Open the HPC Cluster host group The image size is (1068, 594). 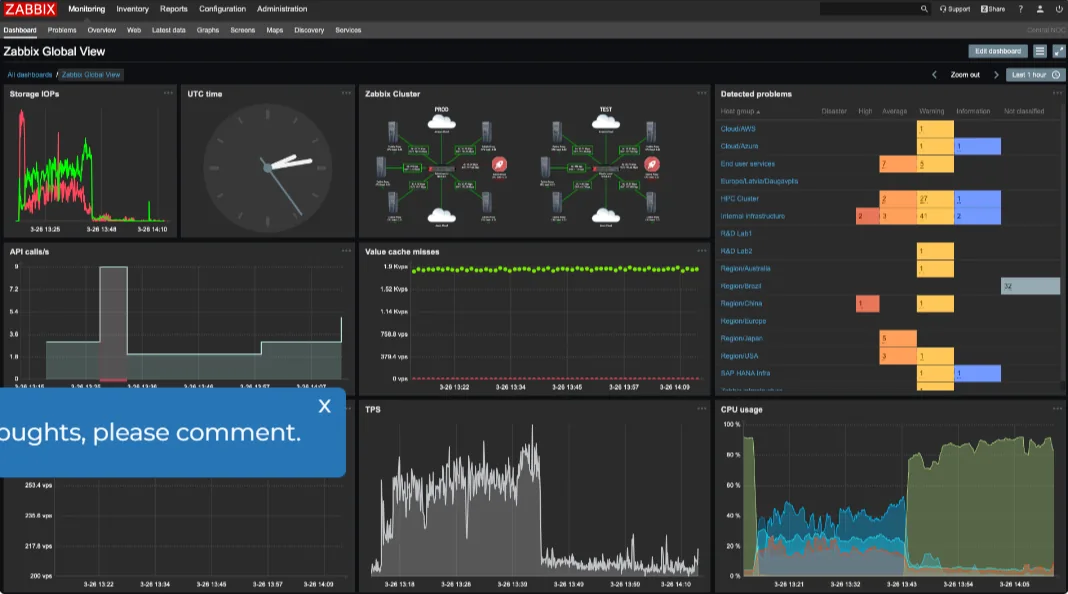click(x=739, y=199)
